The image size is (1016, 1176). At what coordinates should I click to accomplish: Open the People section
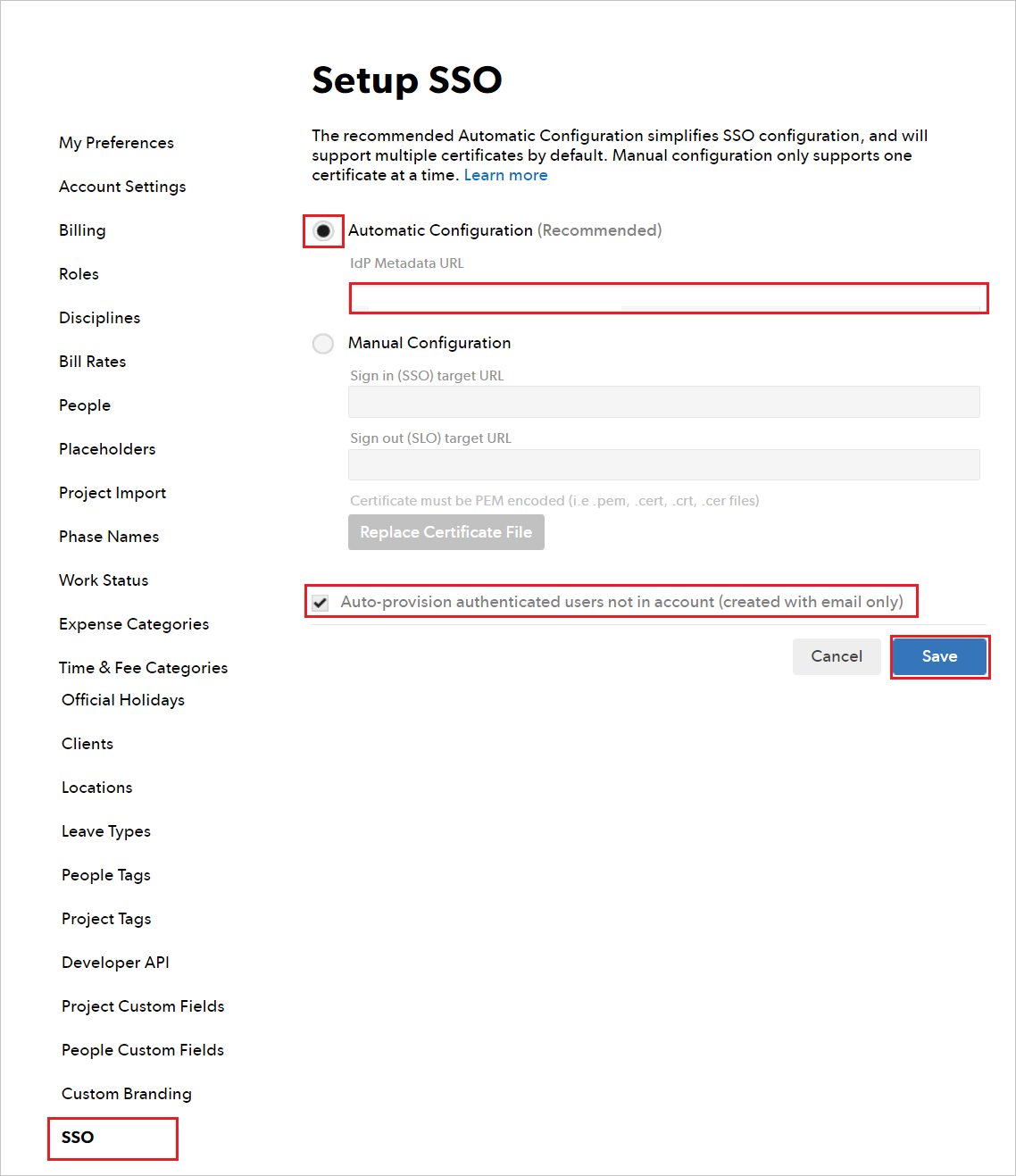(84, 405)
